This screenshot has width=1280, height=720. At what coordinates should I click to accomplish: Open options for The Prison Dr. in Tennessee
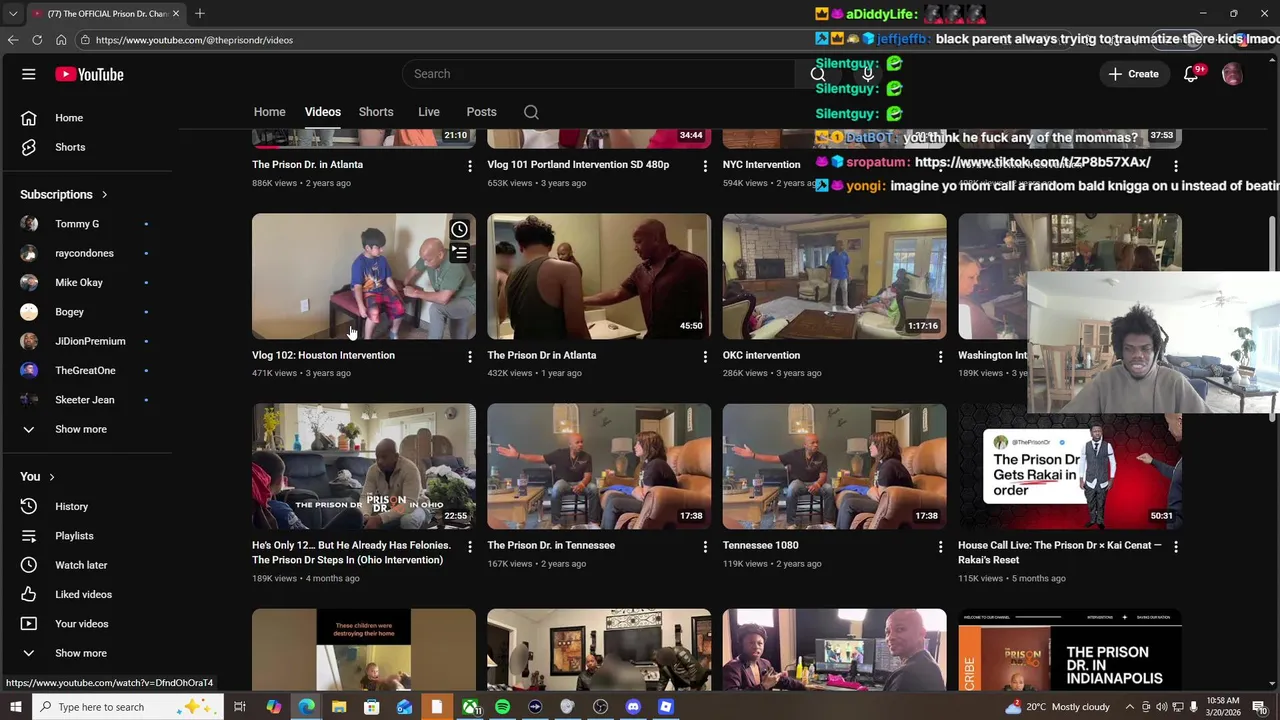[x=705, y=546]
